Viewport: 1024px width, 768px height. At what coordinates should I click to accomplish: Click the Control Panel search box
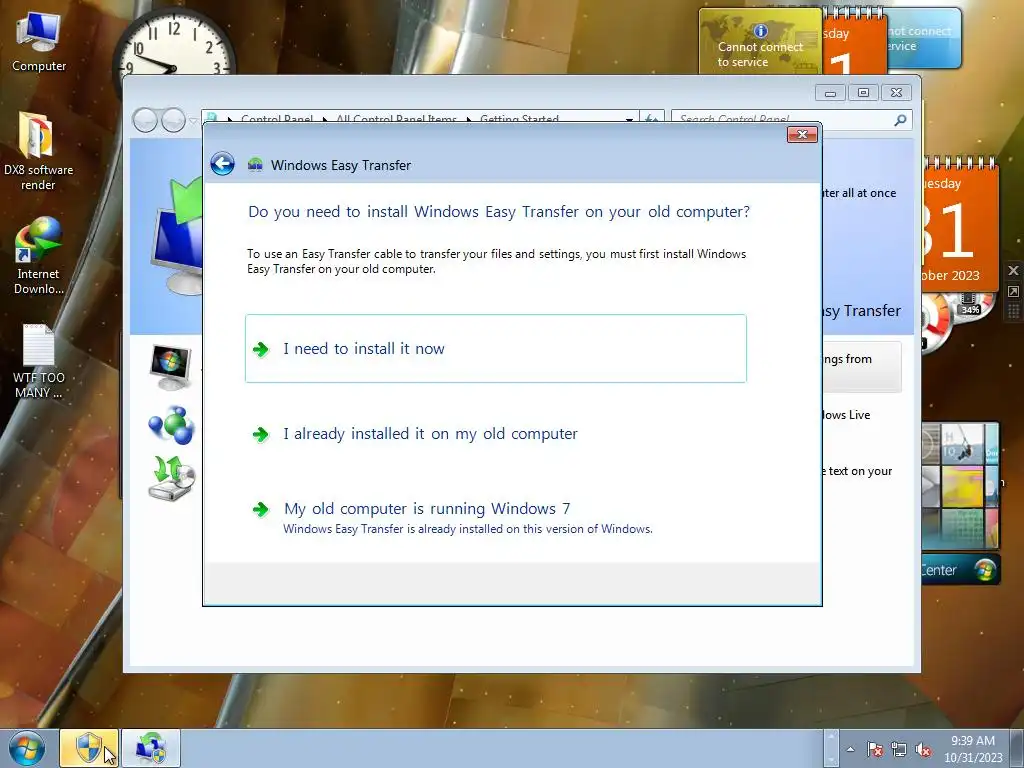pos(782,120)
